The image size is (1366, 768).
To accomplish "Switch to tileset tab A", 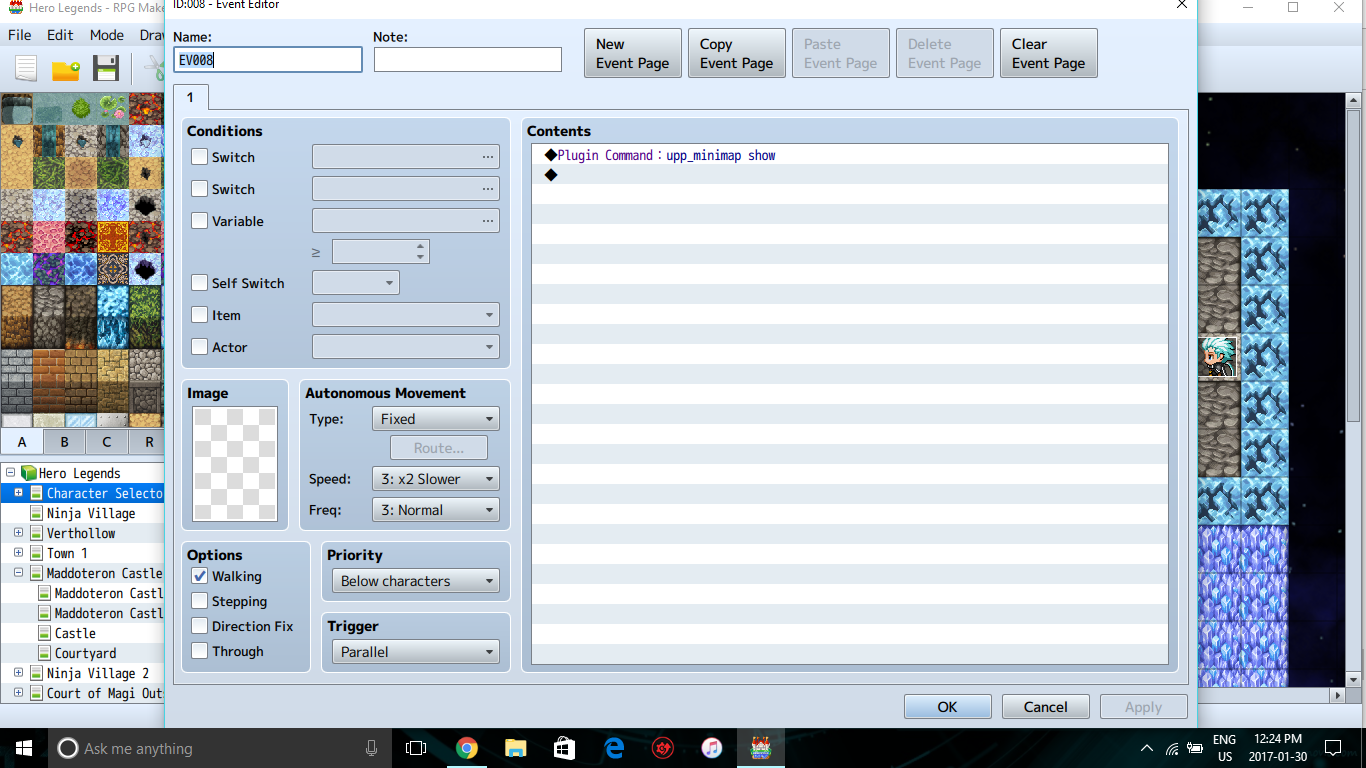I will pos(22,442).
